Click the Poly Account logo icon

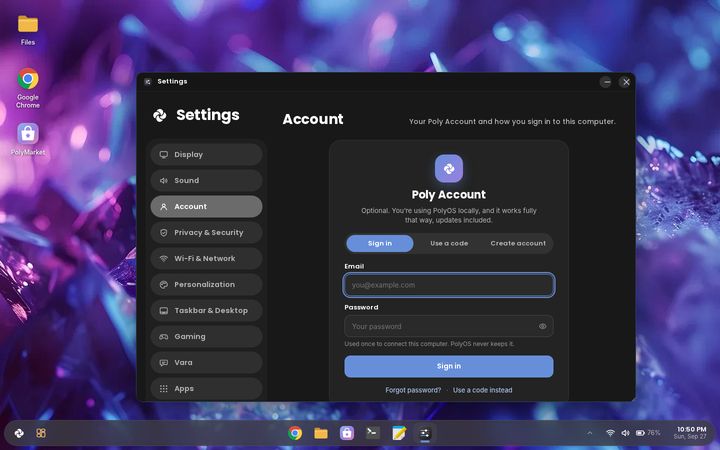pos(449,169)
